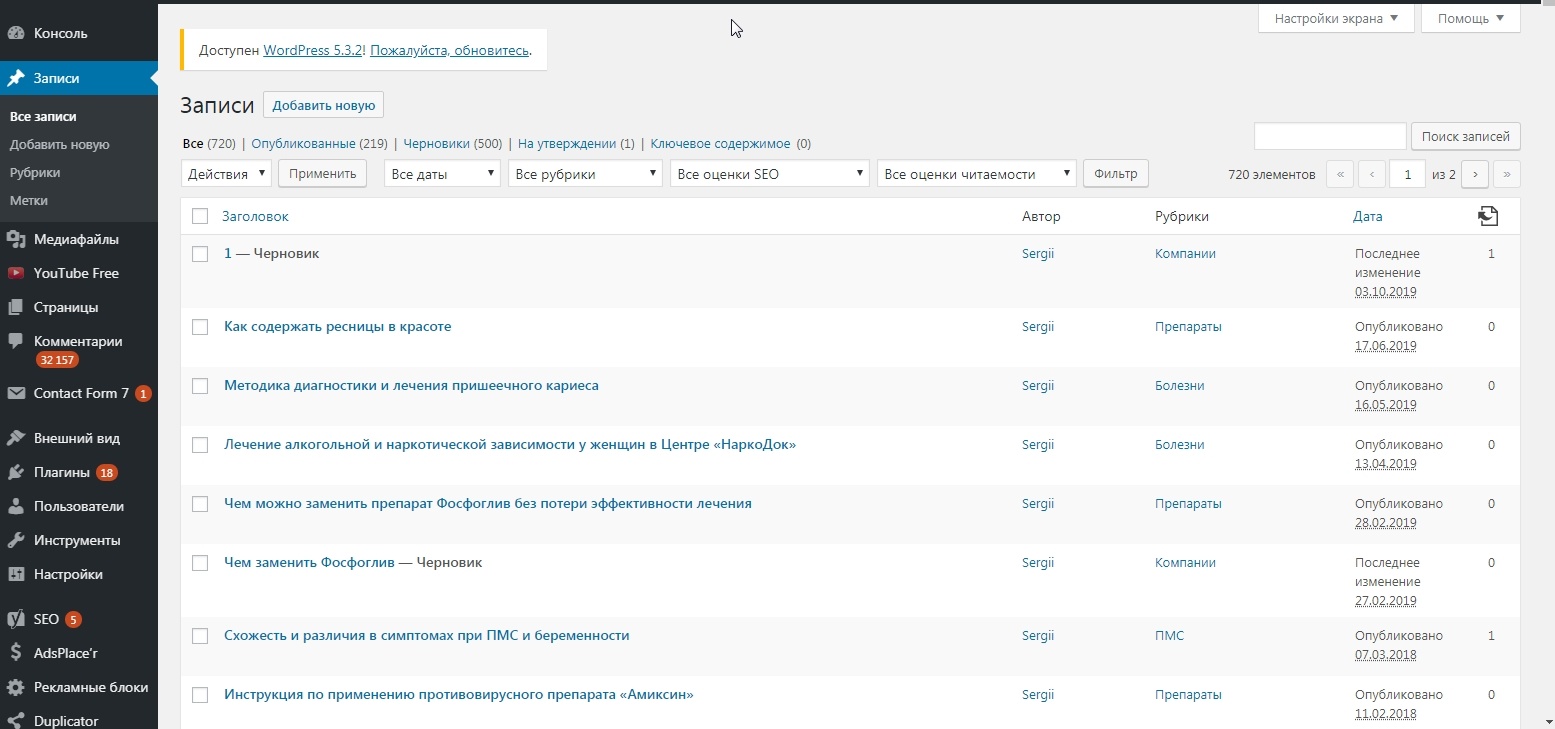Sort by the Заголовок column header

pyautogui.click(x=255, y=216)
